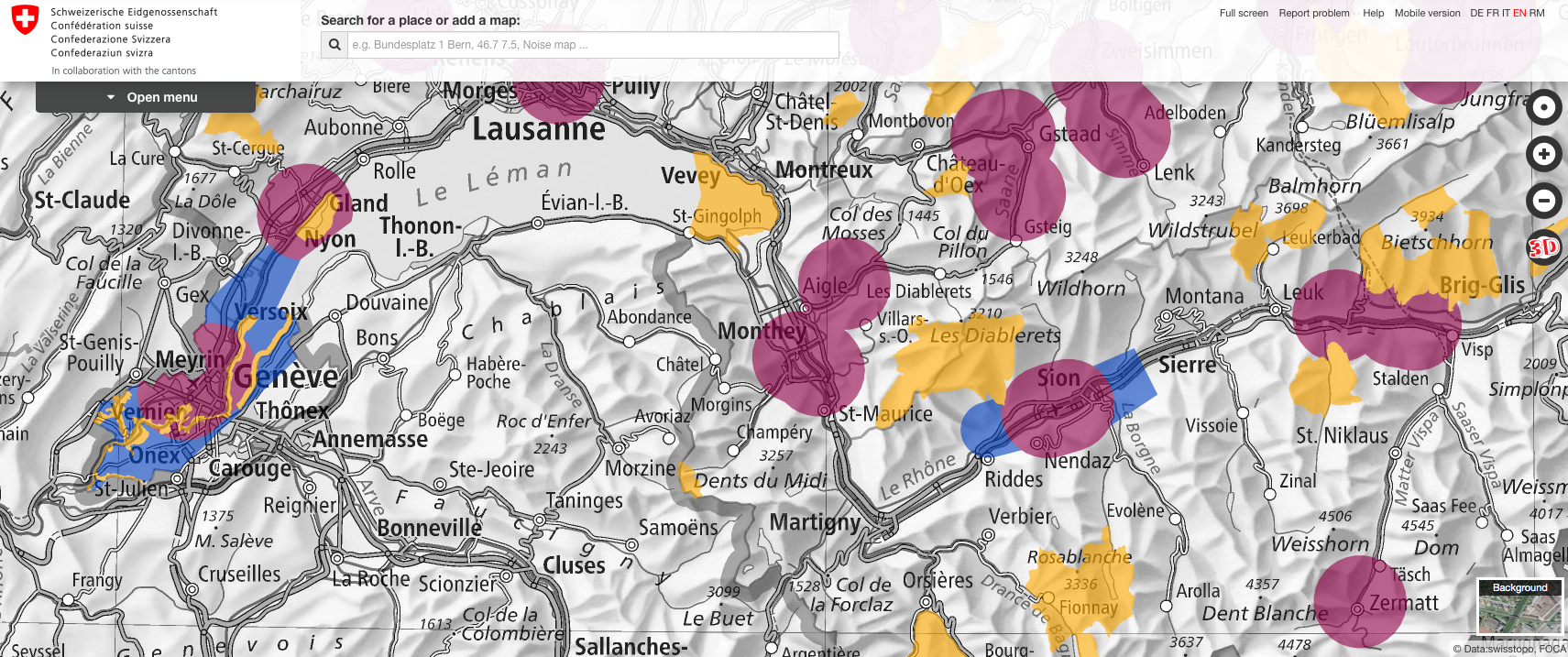Click the Monthey label on the map

pyautogui.click(x=762, y=332)
